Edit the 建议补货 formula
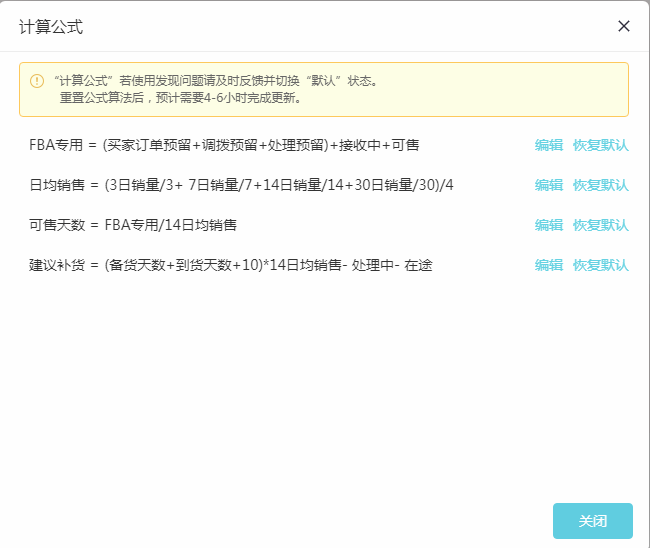Screen dimensions: 650x548 tap(548, 265)
